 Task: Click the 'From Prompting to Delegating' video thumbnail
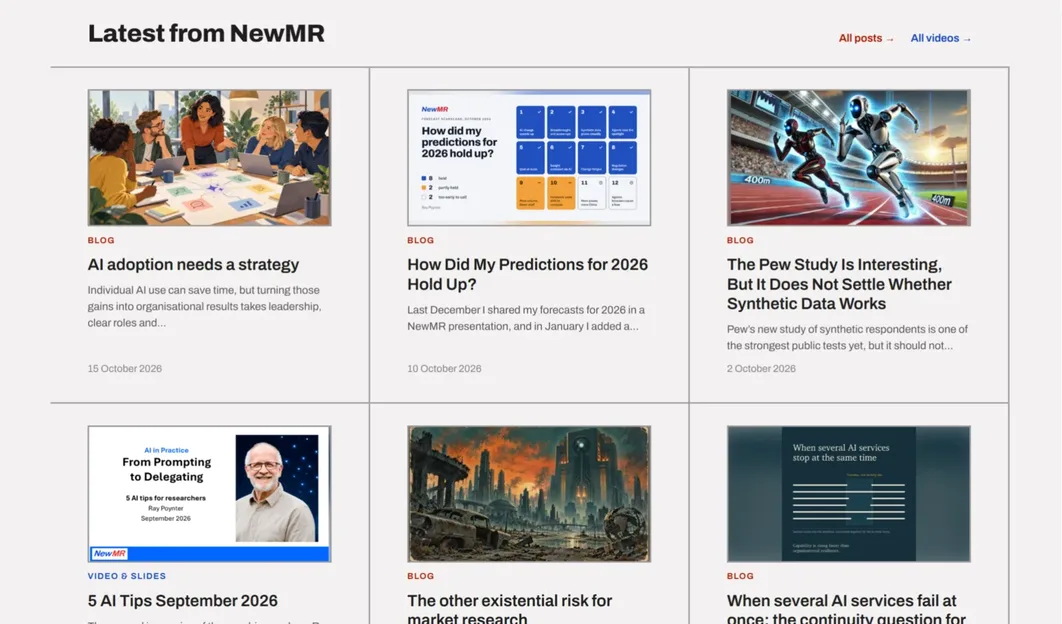[209, 494]
